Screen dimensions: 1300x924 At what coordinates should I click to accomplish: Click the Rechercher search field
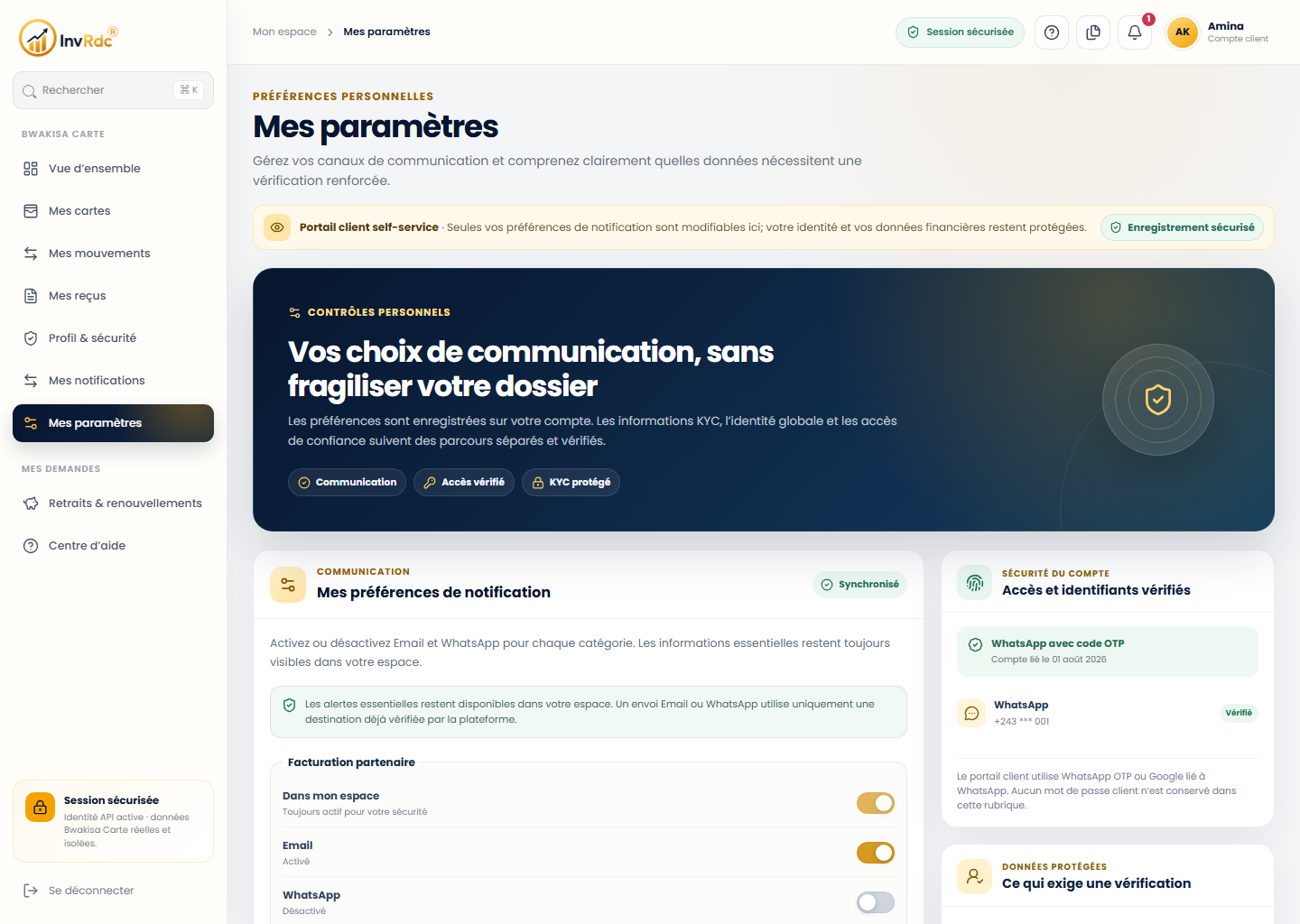point(113,90)
